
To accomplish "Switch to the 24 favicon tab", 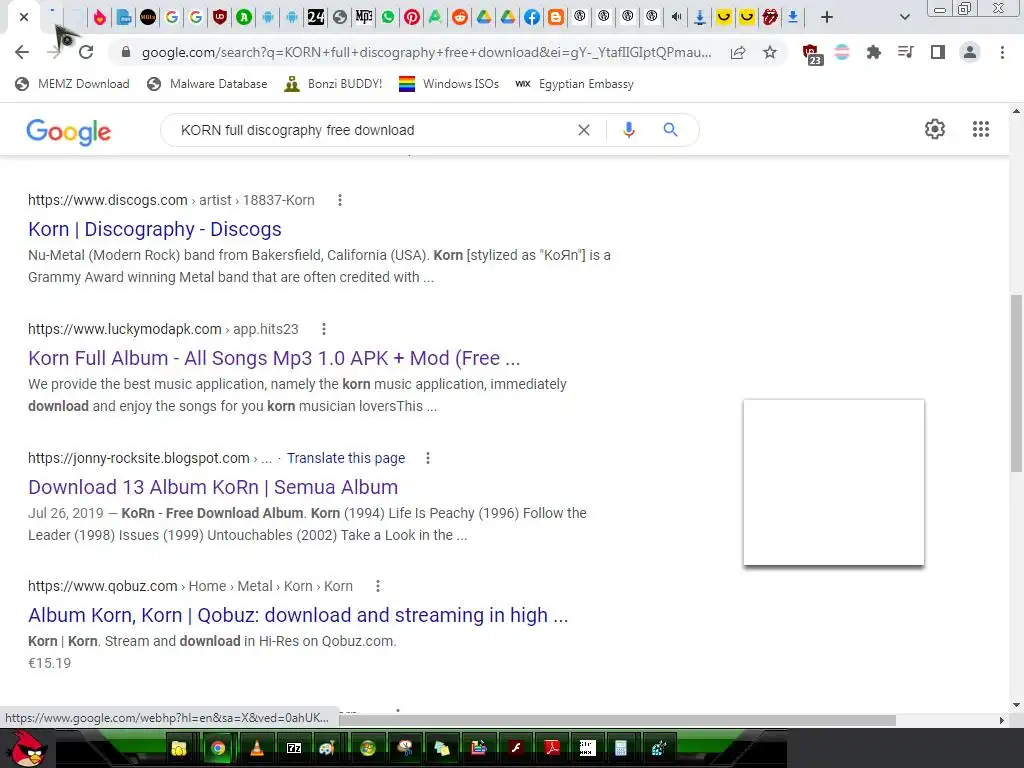I will (316, 17).
